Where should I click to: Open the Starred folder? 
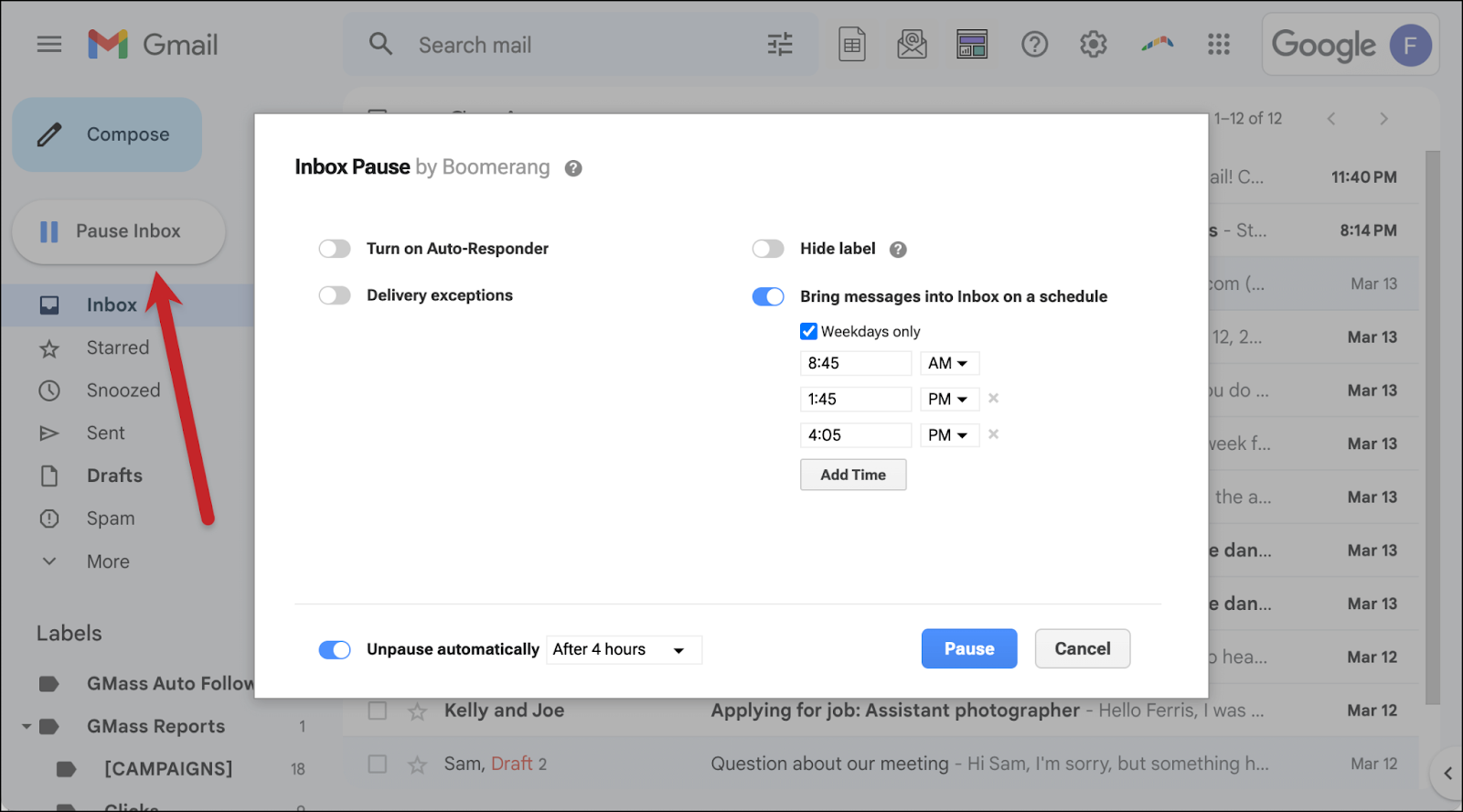(117, 347)
